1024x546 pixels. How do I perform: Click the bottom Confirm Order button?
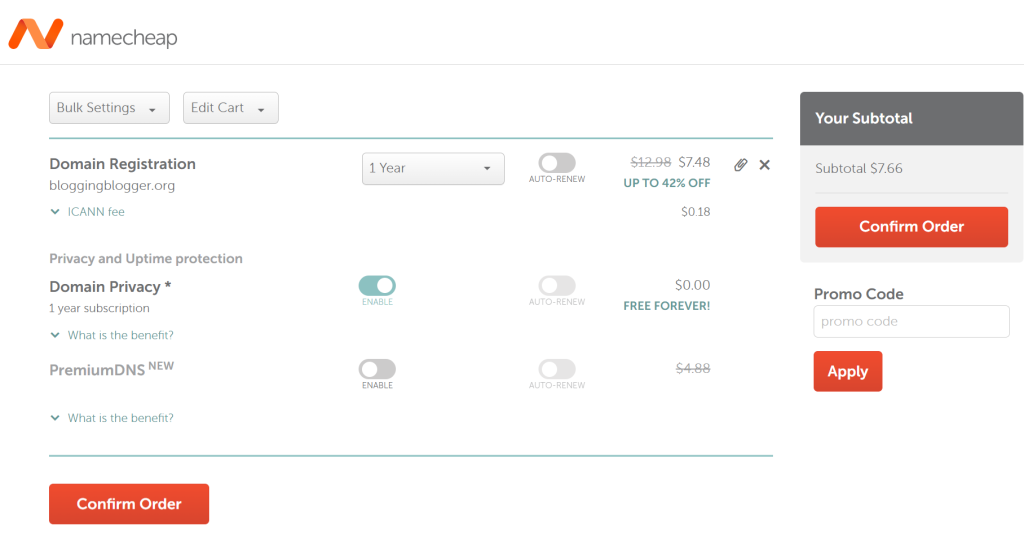point(129,504)
